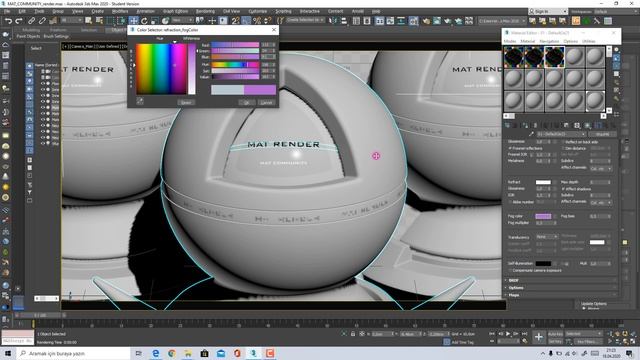Viewport: 640px width, 360px height.
Task: Activate the Select and Move tool
Action: click(x=133, y=20)
